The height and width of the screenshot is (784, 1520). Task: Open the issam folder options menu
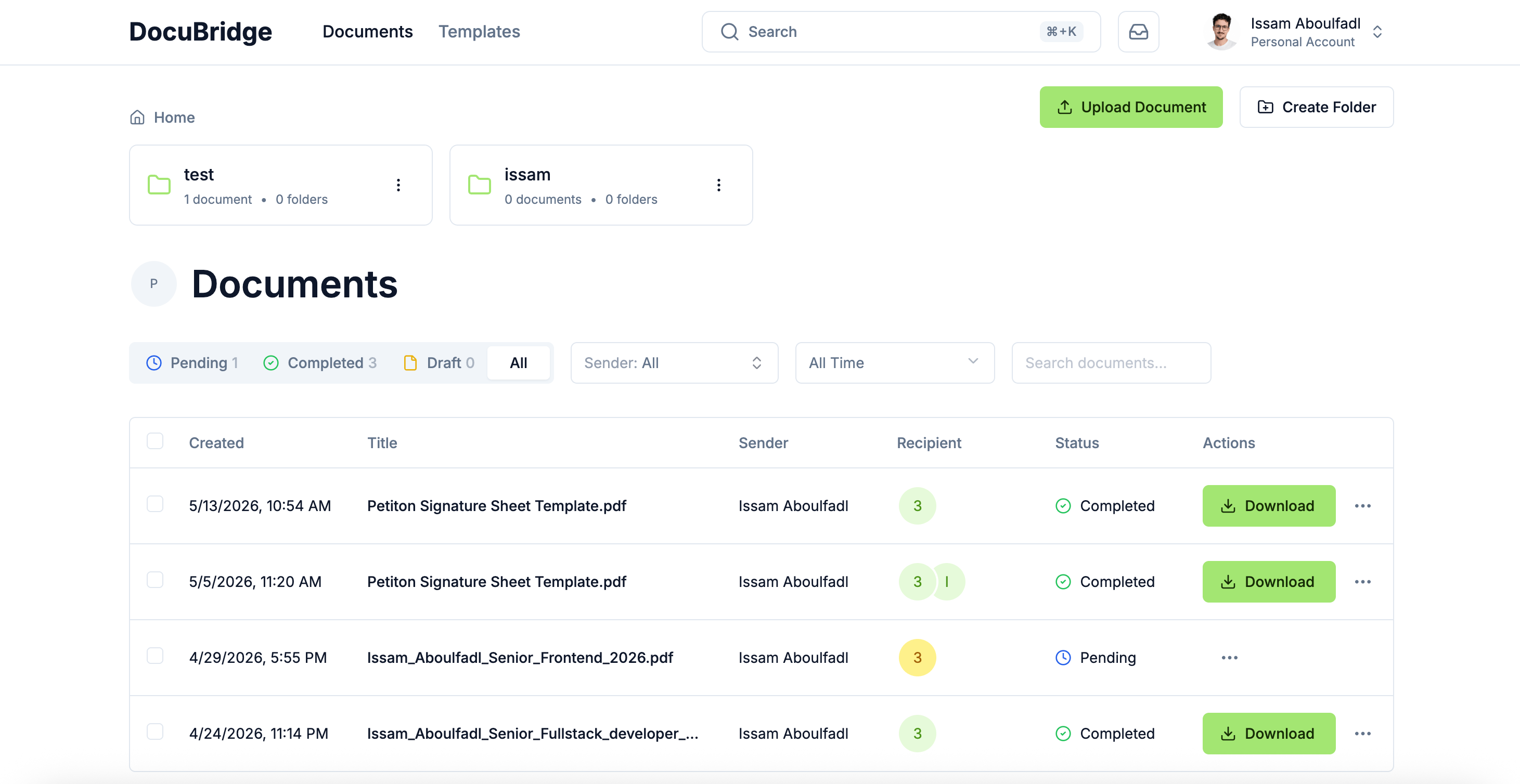[x=719, y=185]
